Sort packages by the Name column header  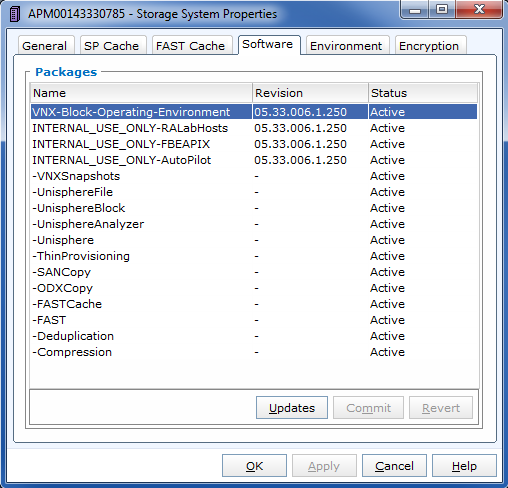(x=141, y=93)
